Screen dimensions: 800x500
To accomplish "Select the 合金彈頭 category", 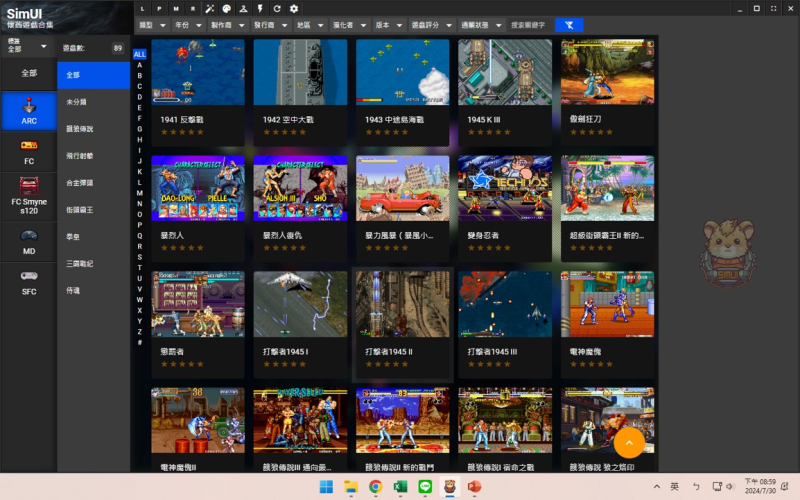I will point(93,183).
